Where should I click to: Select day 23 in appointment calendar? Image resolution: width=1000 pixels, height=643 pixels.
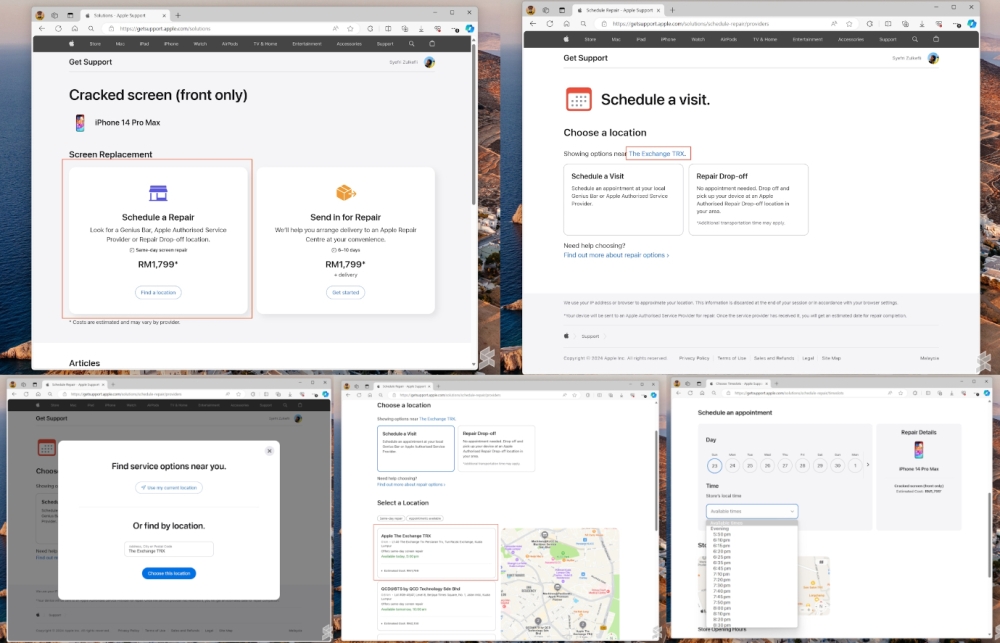(714, 466)
